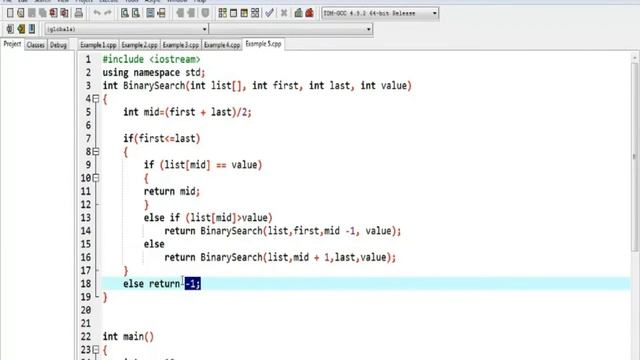Click 'if(first<=last)' on line 7
The width and height of the screenshot is (640, 360).
(x=162, y=138)
